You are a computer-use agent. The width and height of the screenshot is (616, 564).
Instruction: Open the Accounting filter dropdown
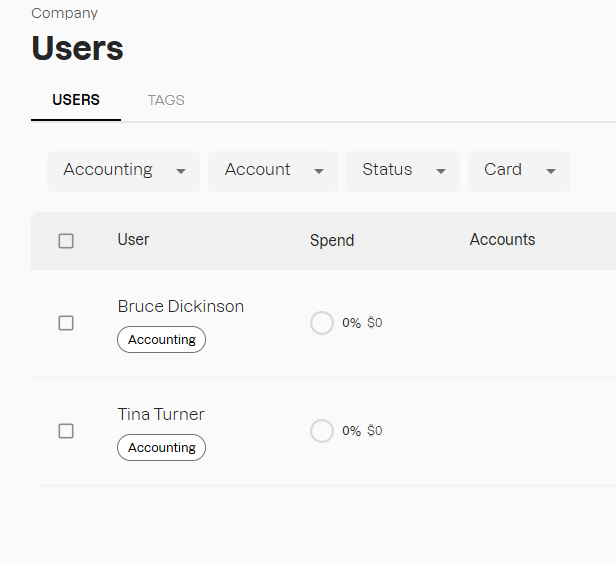tap(123, 171)
